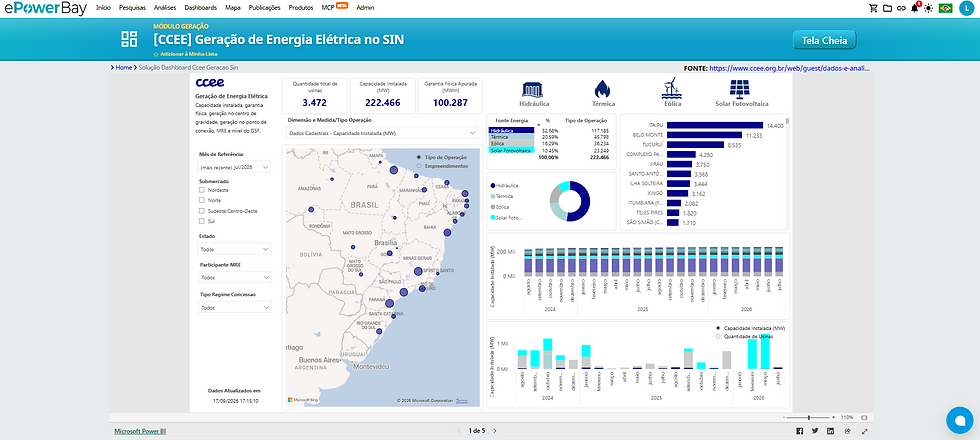Select Quantidade de Usinas chart radio
The height and width of the screenshot is (440, 980).
(x=718, y=336)
